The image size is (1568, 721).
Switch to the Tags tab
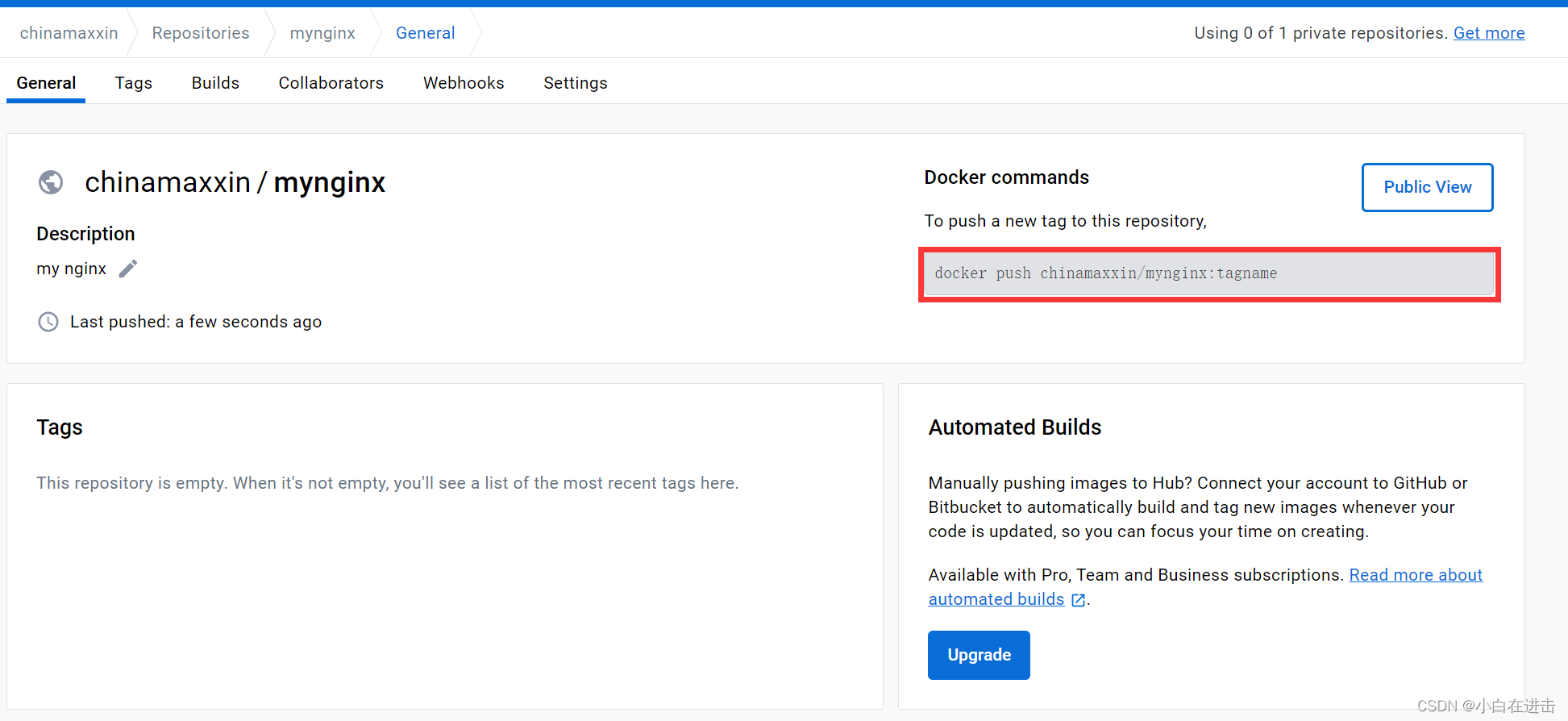point(134,83)
